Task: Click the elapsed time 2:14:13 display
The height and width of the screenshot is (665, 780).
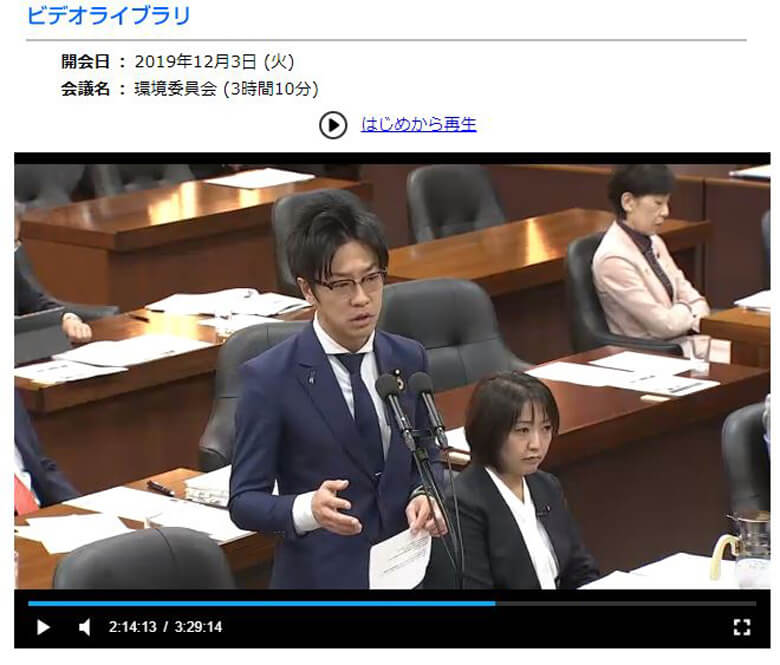Action: 132,627
